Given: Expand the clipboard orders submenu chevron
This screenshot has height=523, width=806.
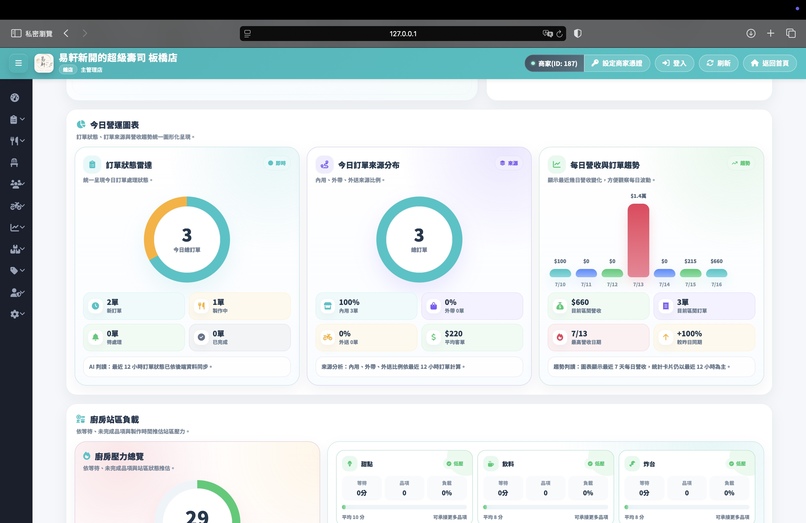Looking at the screenshot, I should (23, 119).
